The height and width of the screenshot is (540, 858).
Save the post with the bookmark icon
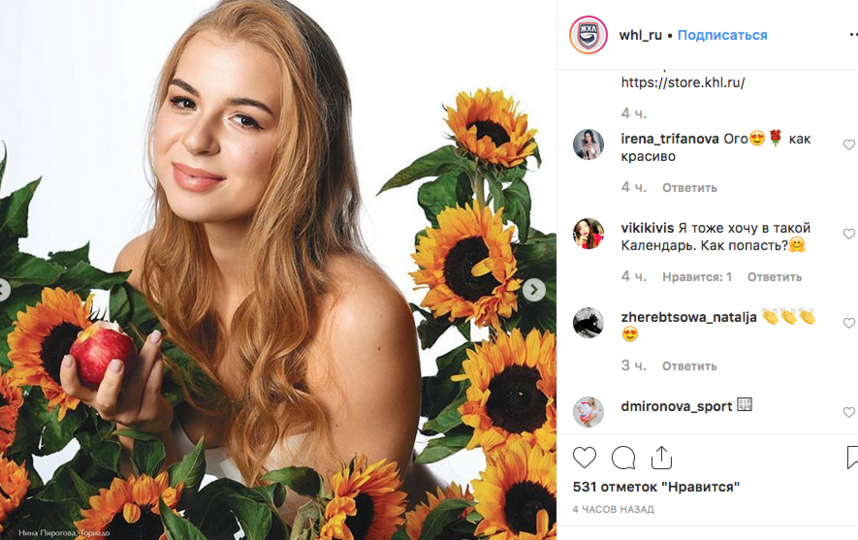click(852, 457)
